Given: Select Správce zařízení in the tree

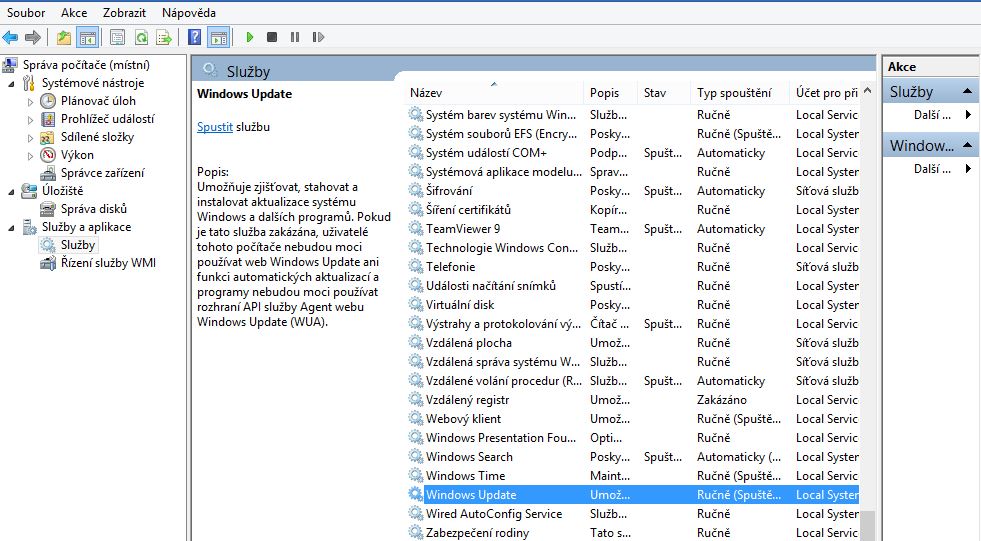Looking at the screenshot, I should coord(101,173).
